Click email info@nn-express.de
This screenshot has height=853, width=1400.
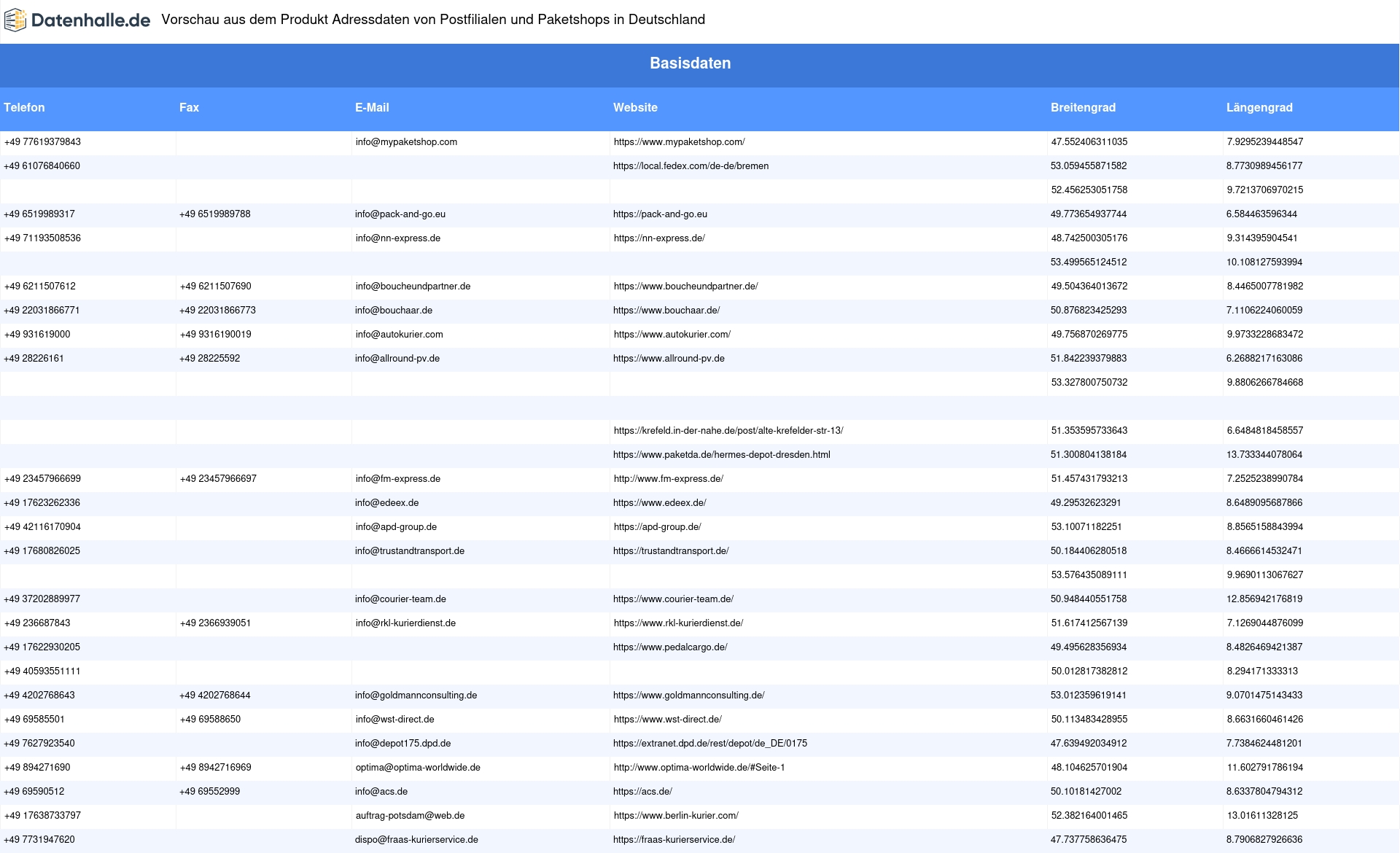point(398,238)
